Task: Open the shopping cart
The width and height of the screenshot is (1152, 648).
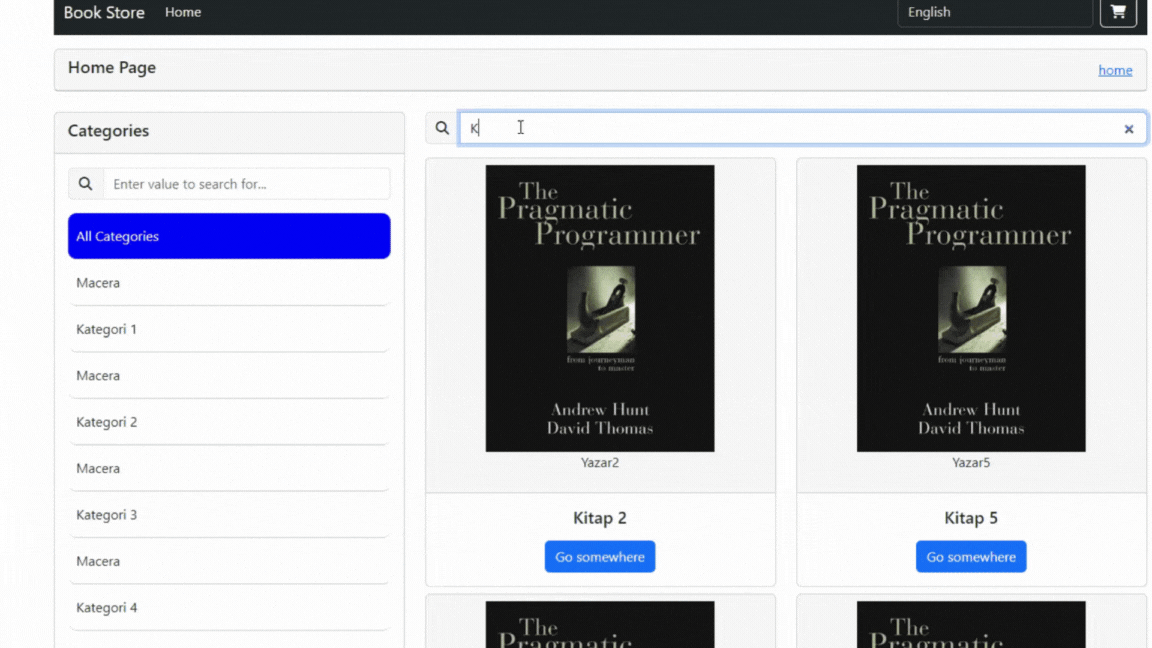Action: 1117,13
